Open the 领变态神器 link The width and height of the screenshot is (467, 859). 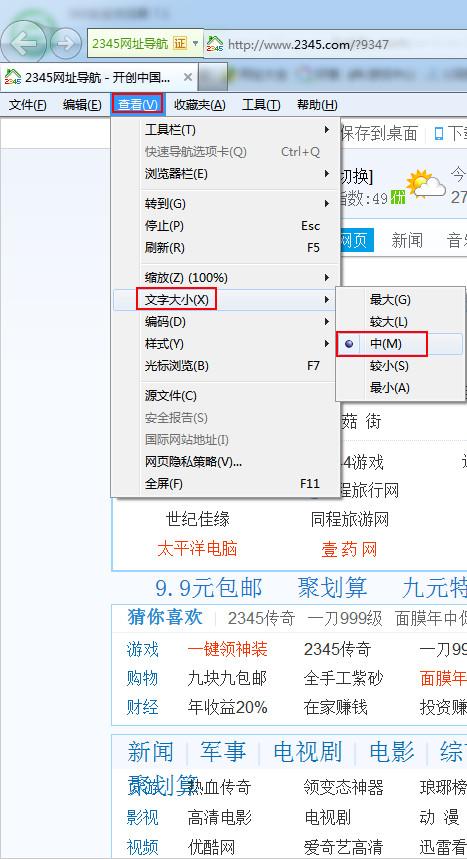(x=344, y=787)
